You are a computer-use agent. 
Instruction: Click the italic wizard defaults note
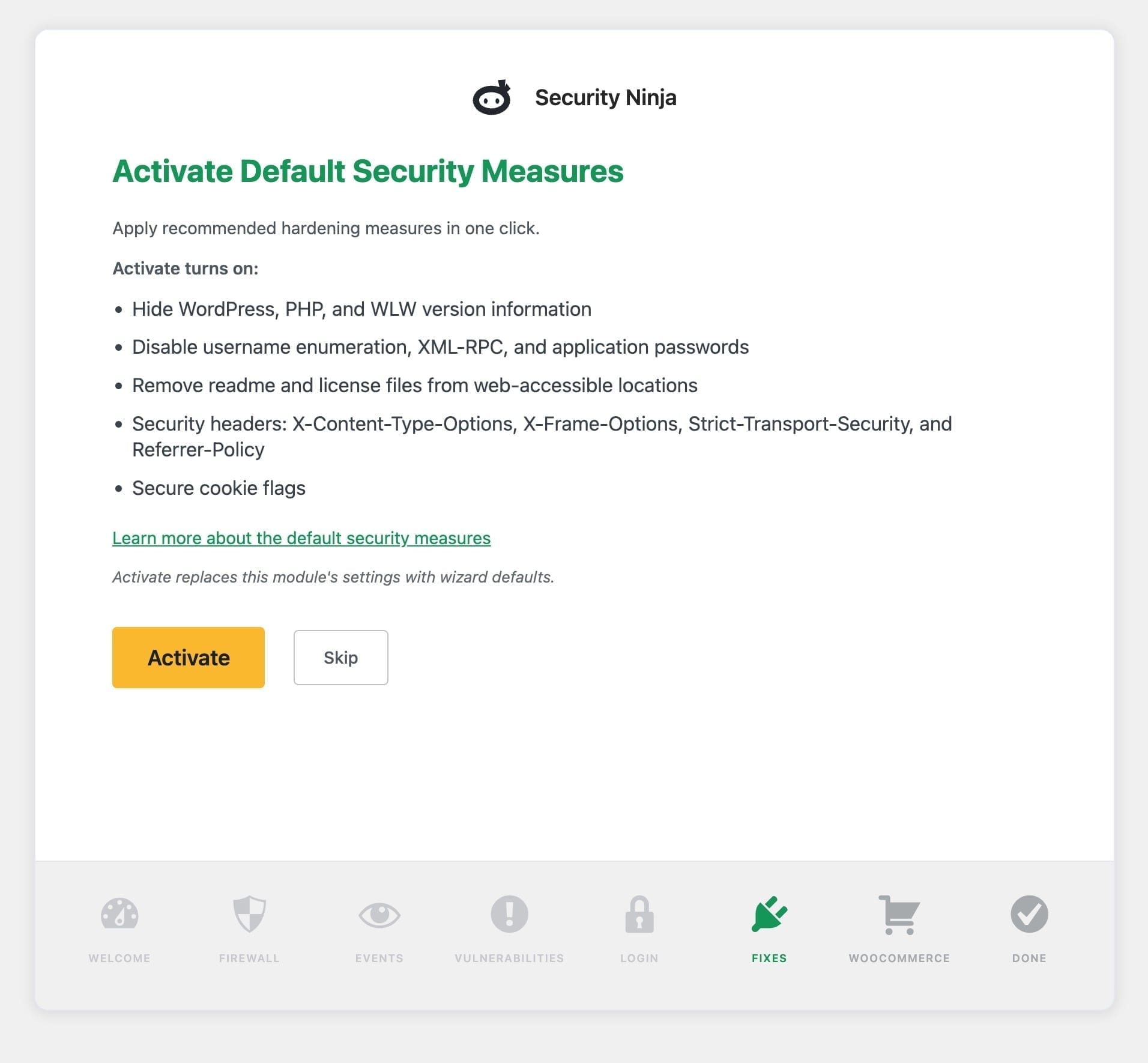coord(333,577)
